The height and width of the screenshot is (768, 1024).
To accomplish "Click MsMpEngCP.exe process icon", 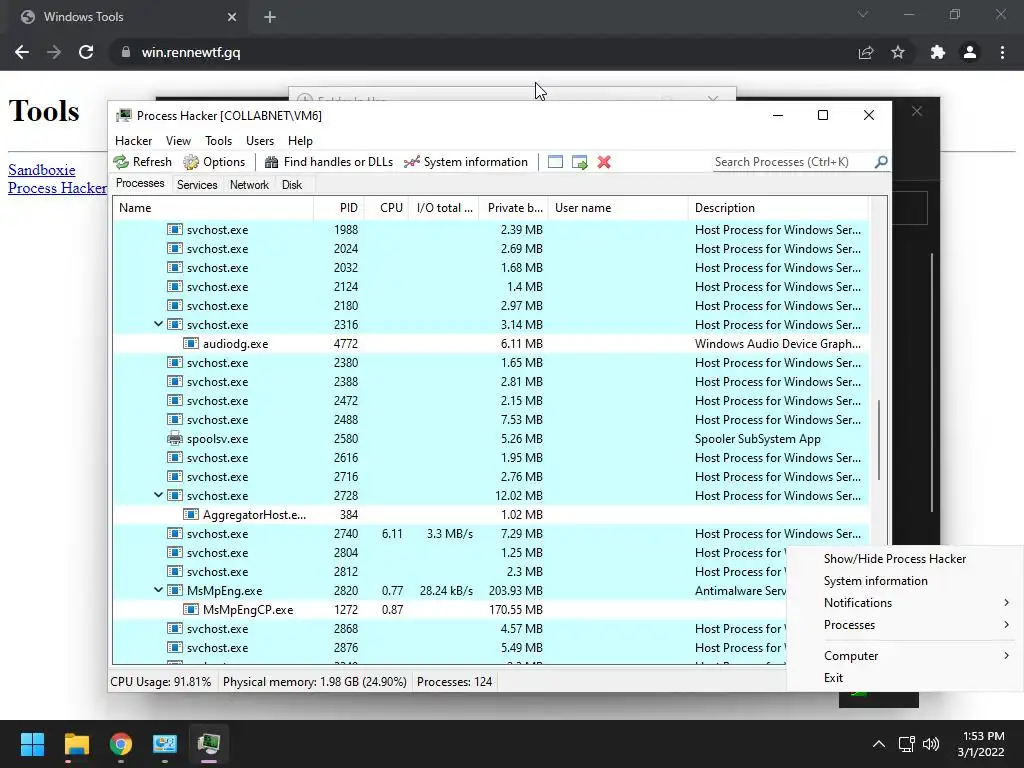I will point(191,609).
